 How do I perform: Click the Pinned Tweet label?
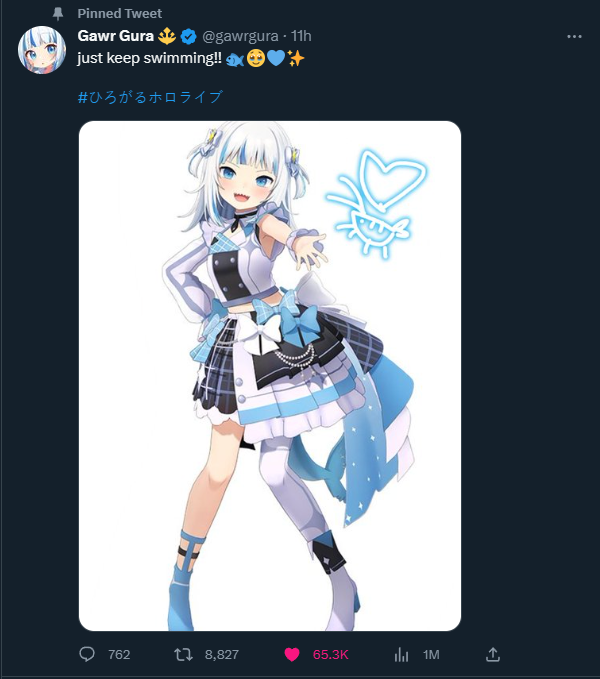[119, 14]
